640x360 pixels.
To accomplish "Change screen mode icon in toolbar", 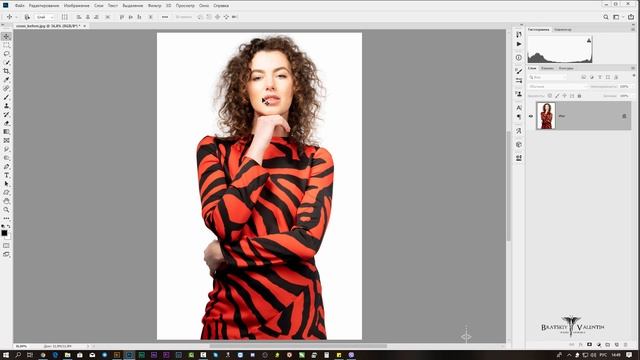I will pos(6,254).
